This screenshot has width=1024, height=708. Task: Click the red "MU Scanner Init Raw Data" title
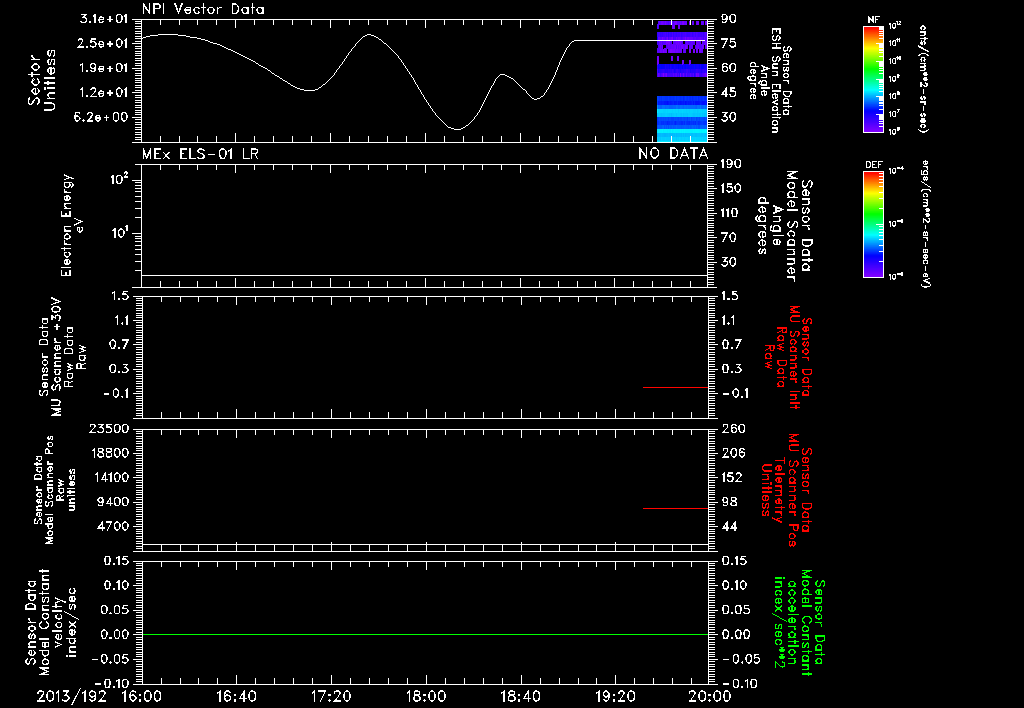click(x=787, y=357)
